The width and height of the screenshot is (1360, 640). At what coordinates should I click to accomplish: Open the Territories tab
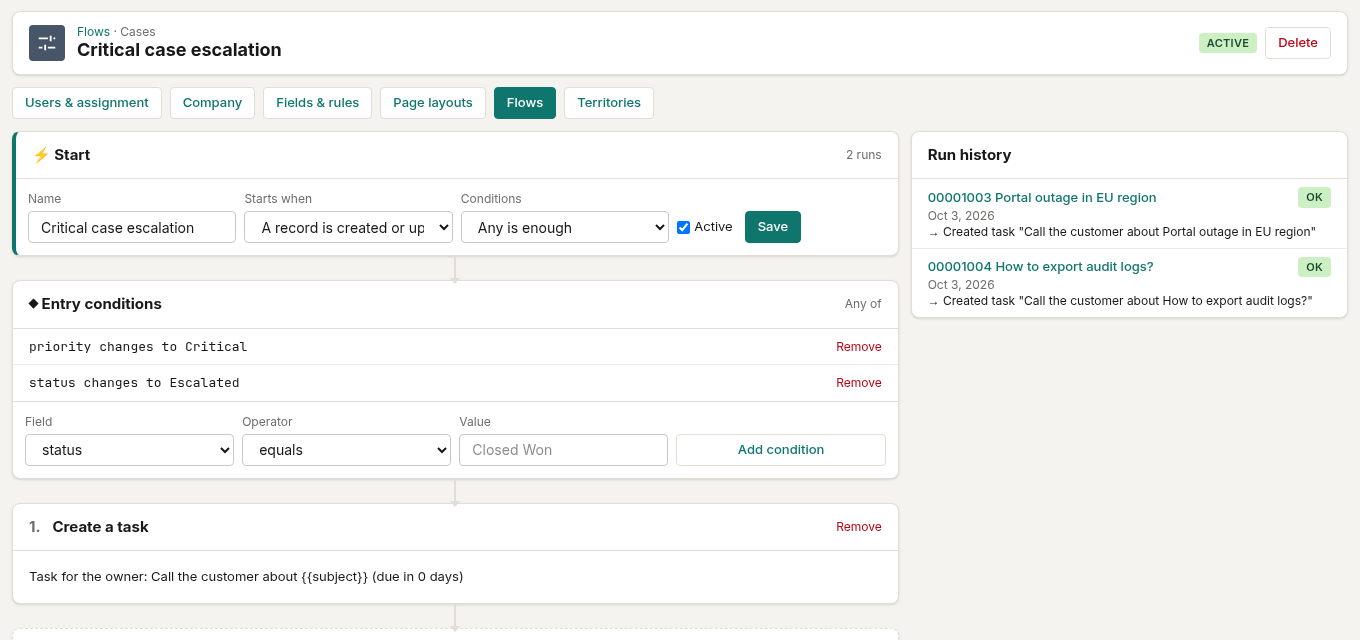point(609,103)
